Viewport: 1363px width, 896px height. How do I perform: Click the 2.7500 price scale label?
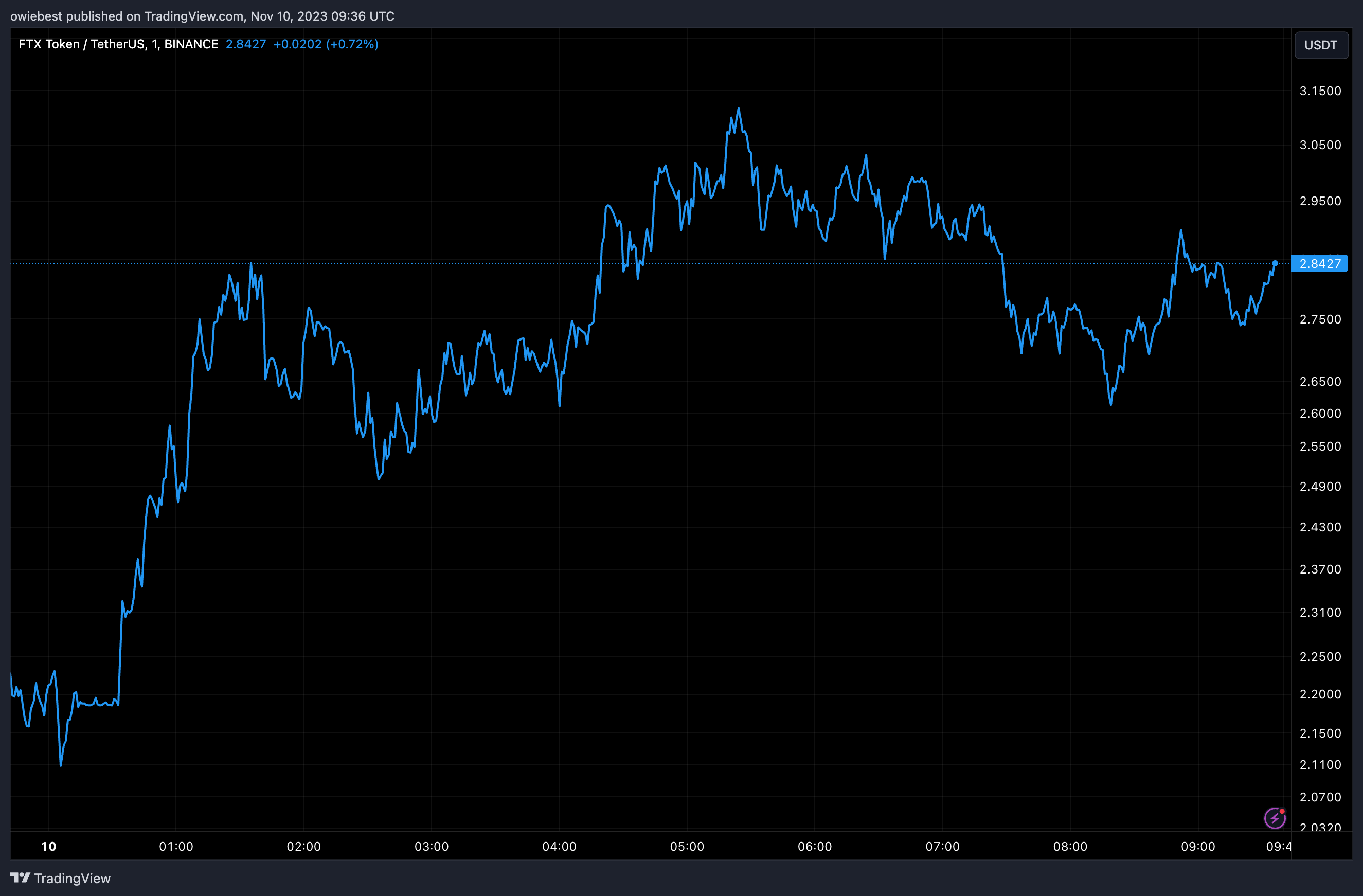(1320, 319)
